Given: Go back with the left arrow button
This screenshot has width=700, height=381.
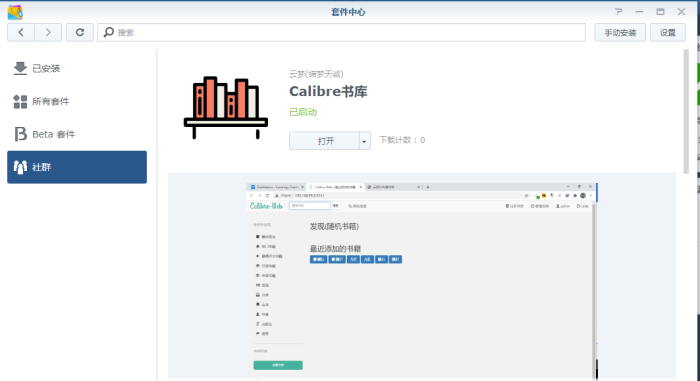Looking at the screenshot, I should (21, 32).
